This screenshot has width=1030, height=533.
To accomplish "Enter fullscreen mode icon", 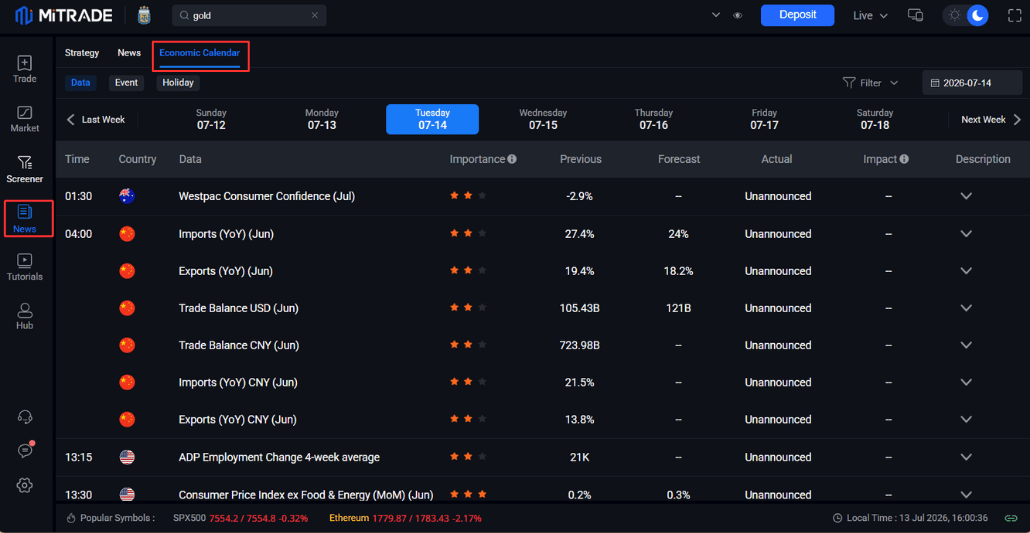I will [1015, 15].
